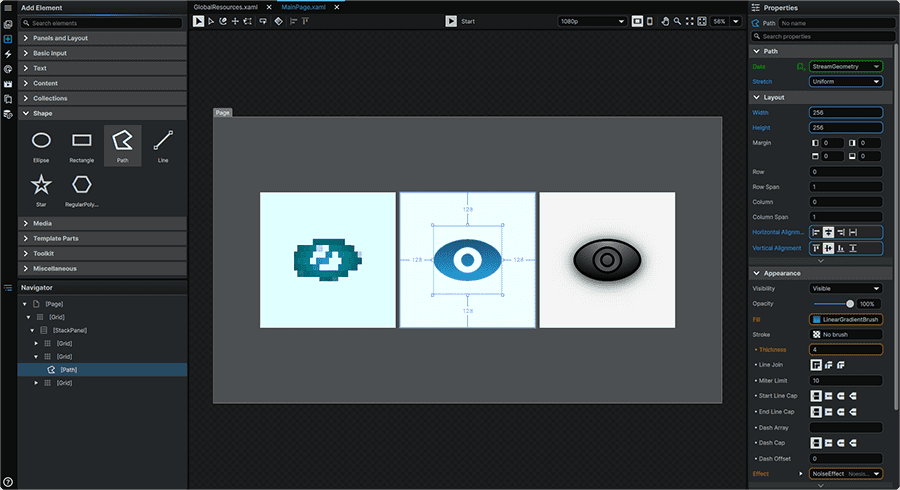Image resolution: width=900 pixels, height=490 pixels.
Task: Click the Opacity 100% value field
Action: (870, 304)
